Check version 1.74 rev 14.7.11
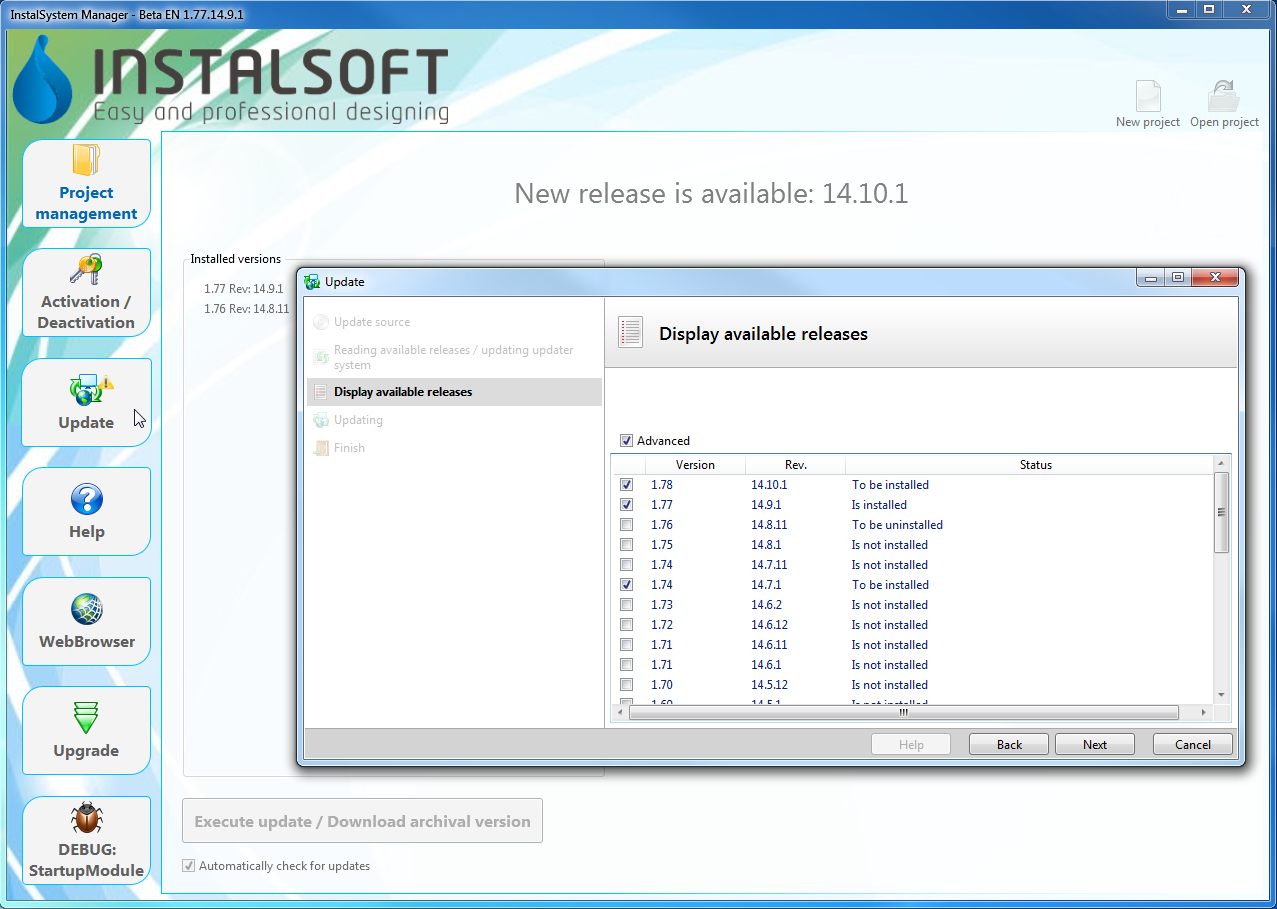 pyautogui.click(x=626, y=565)
